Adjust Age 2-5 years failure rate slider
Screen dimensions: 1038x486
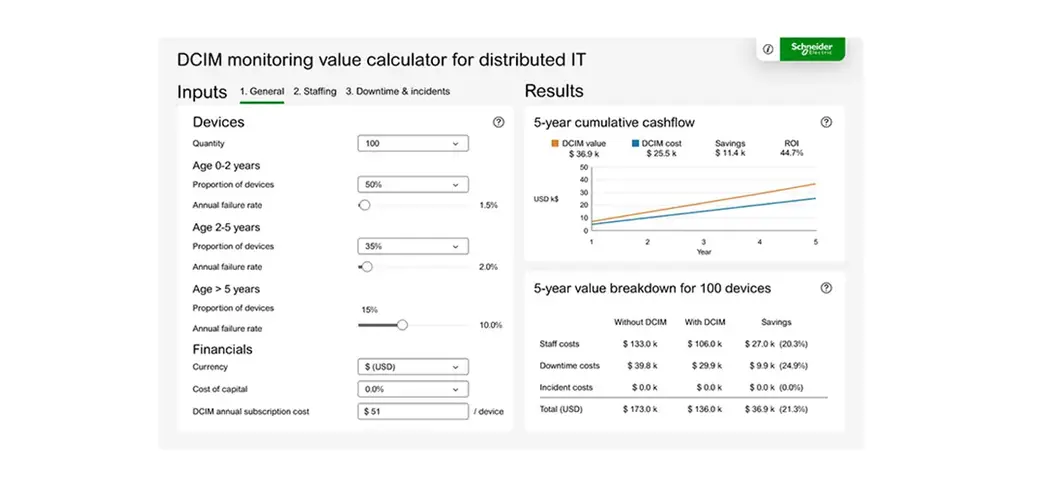(x=367, y=267)
